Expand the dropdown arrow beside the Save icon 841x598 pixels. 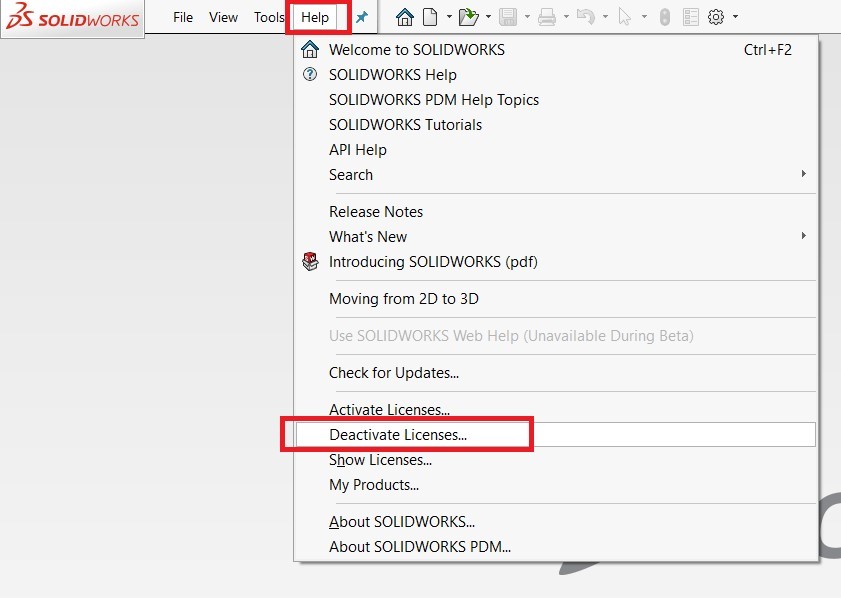tap(527, 17)
